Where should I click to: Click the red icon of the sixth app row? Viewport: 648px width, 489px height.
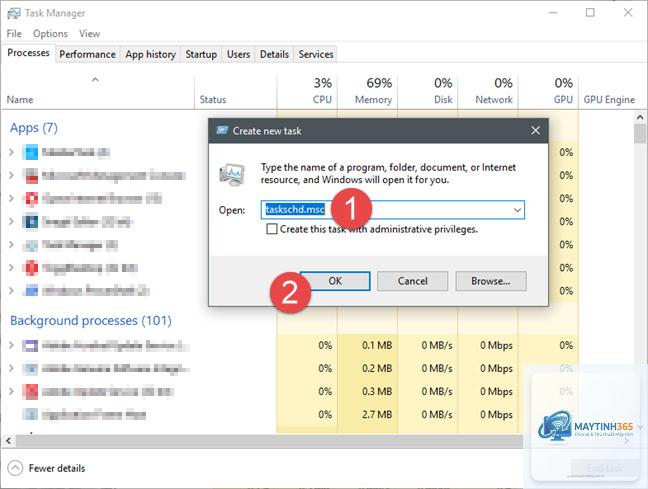30,268
